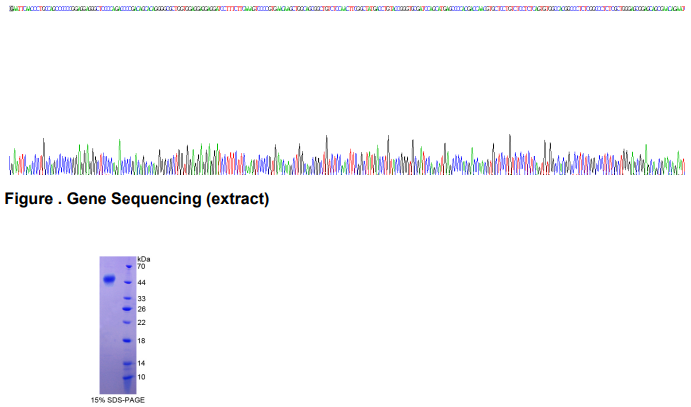The width and height of the screenshot is (691, 407).
Task: Click the 14 kDa marker label
Action: pos(142,363)
